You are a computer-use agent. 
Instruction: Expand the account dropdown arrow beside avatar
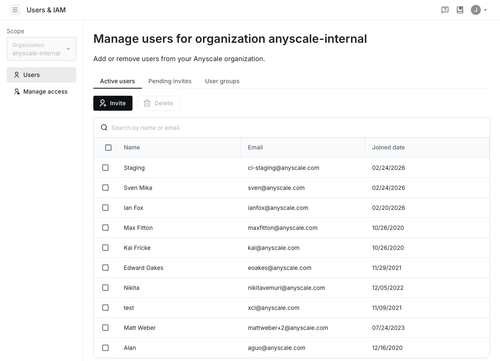pyautogui.click(x=485, y=10)
